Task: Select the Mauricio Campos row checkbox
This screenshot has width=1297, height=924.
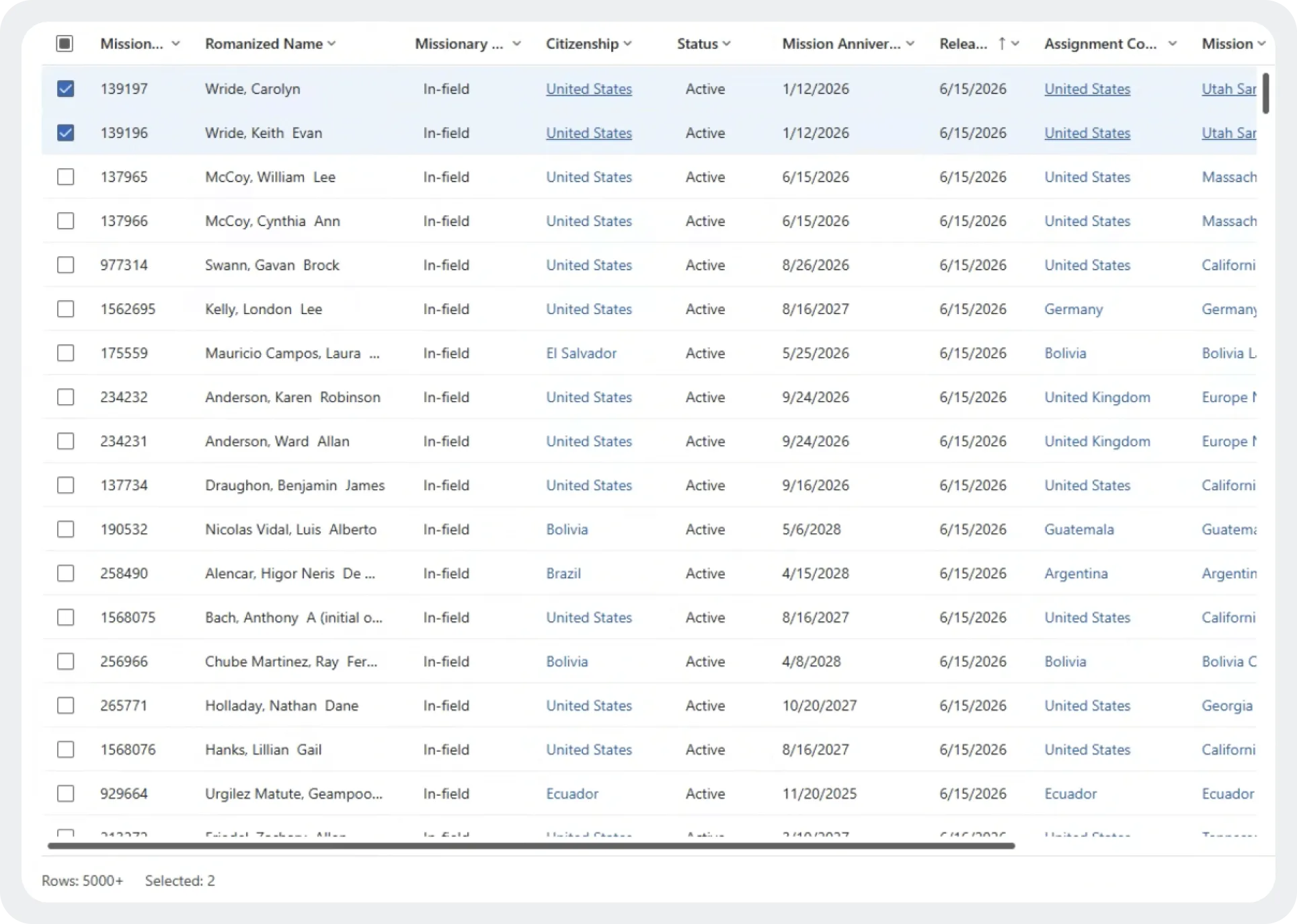Action: 65,353
